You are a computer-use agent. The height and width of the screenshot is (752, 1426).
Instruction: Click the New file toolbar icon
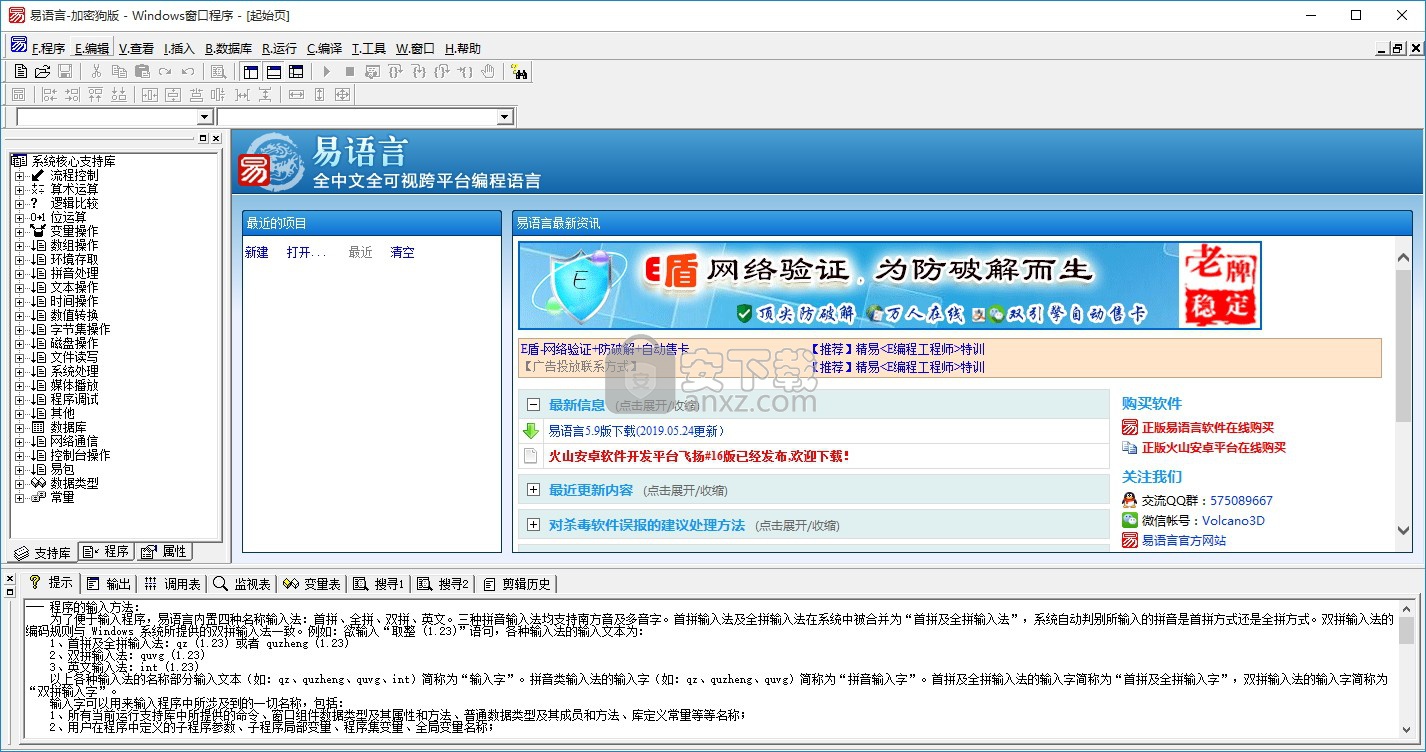[x=20, y=71]
